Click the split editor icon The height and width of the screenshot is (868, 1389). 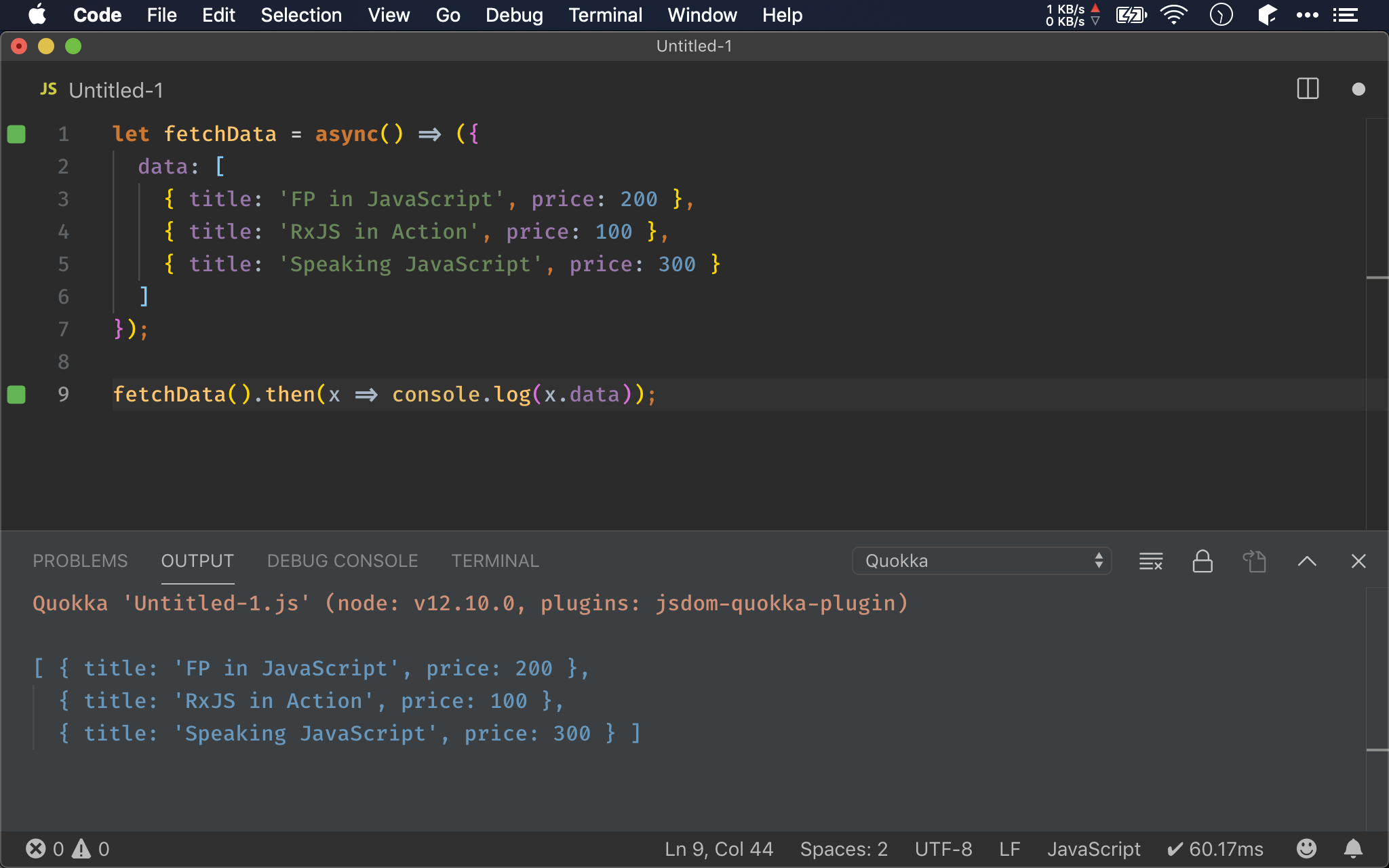[1307, 89]
